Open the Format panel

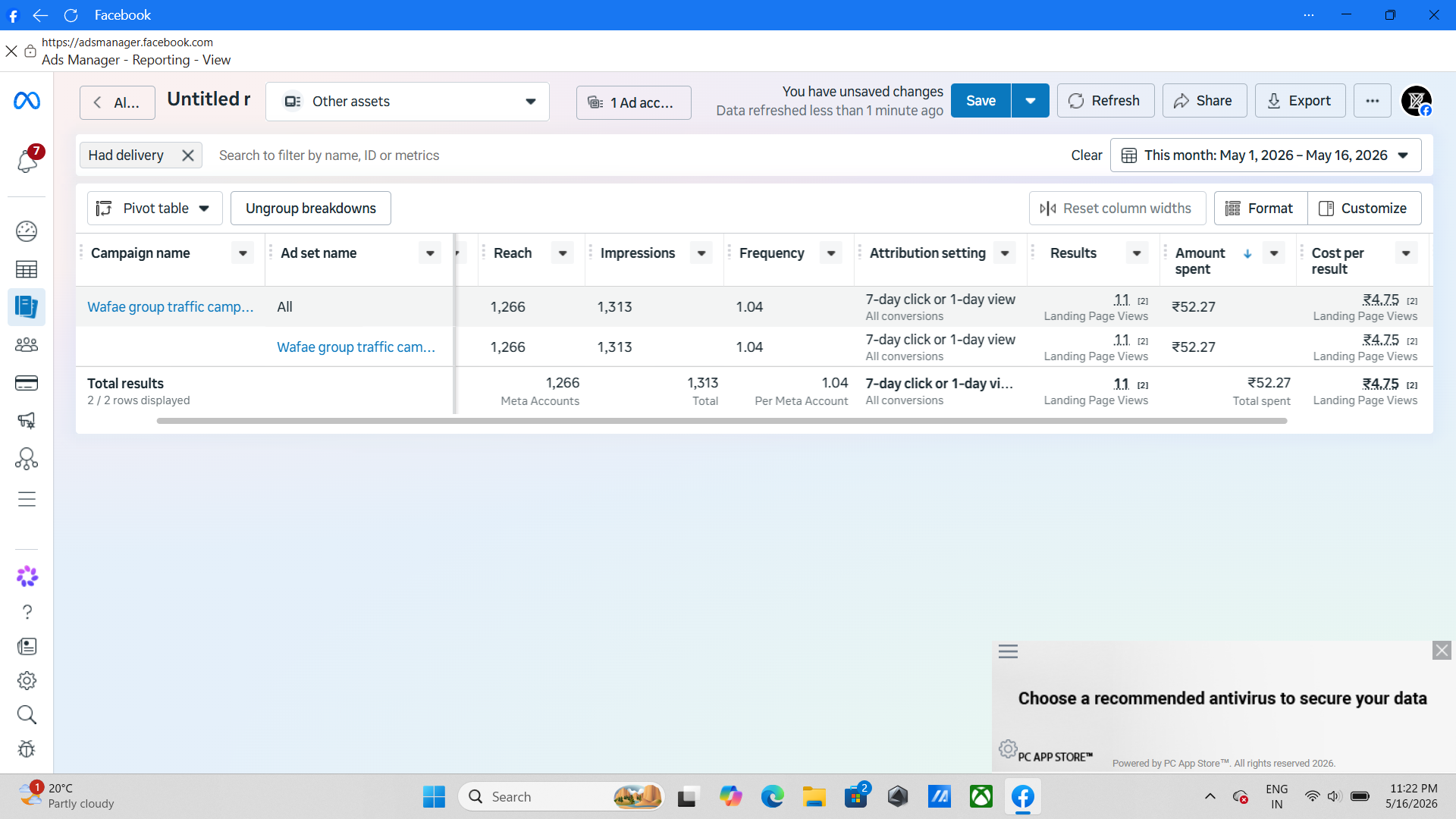pos(1260,209)
